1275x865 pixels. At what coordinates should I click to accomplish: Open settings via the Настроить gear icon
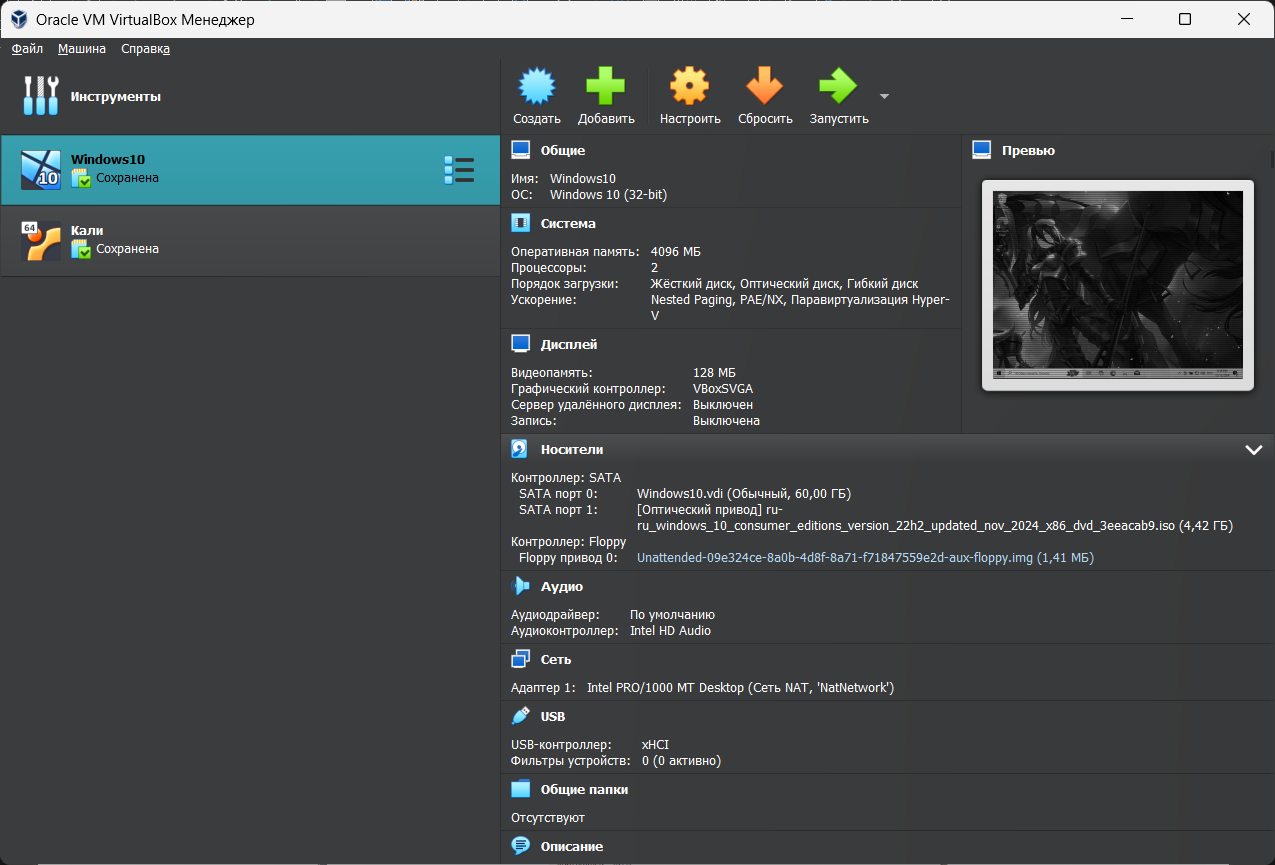pyautogui.click(x=689, y=86)
